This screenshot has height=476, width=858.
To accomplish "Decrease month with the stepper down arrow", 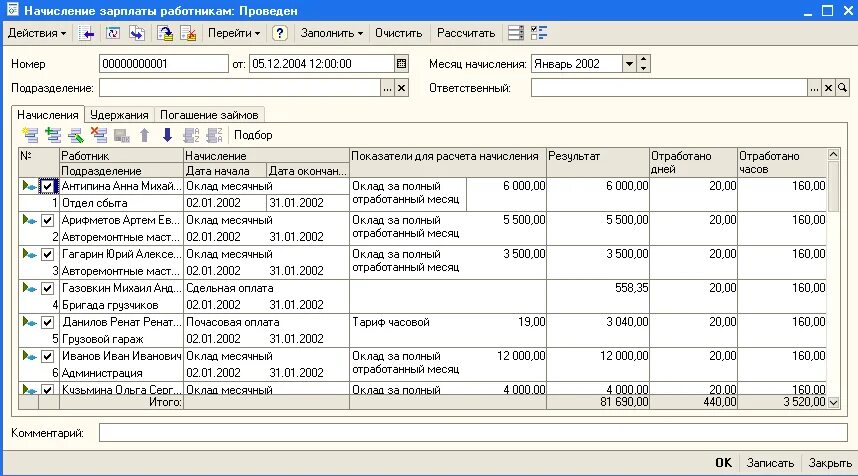I will pos(644,68).
